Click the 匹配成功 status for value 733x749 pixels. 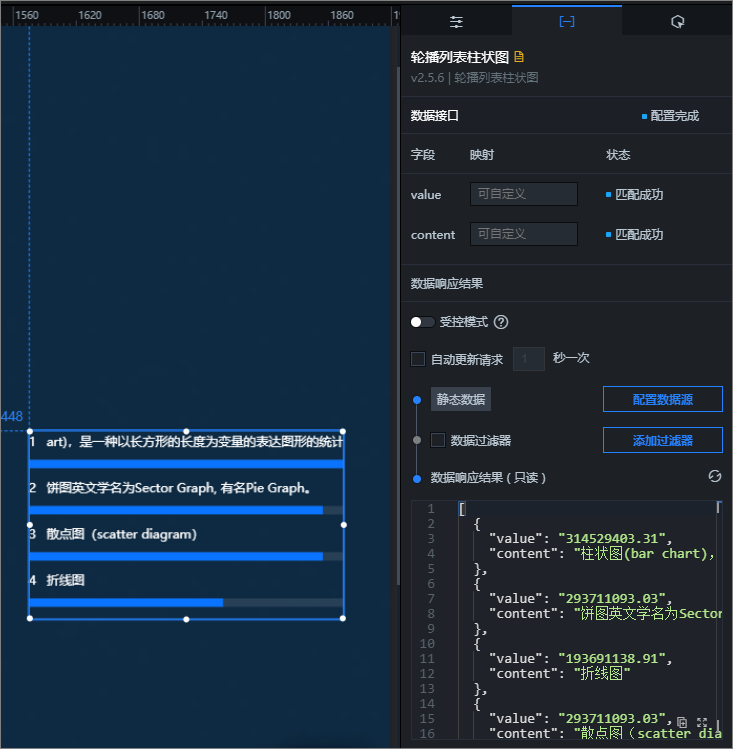click(x=639, y=194)
